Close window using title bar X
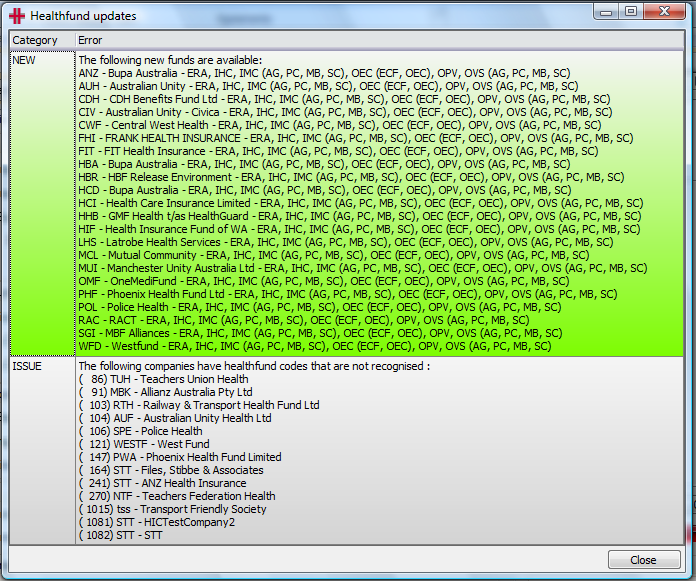The height and width of the screenshot is (581, 696). click(664, 12)
